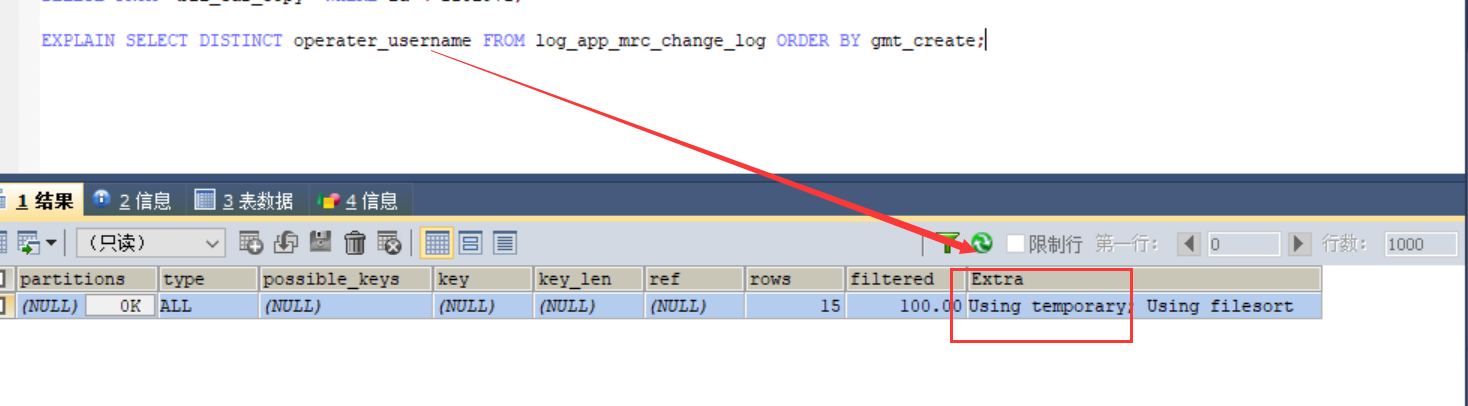The width and height of the screenshot is (1468, 406).
Task: Click the delete row trash icon
Action: tap(355, 242)
